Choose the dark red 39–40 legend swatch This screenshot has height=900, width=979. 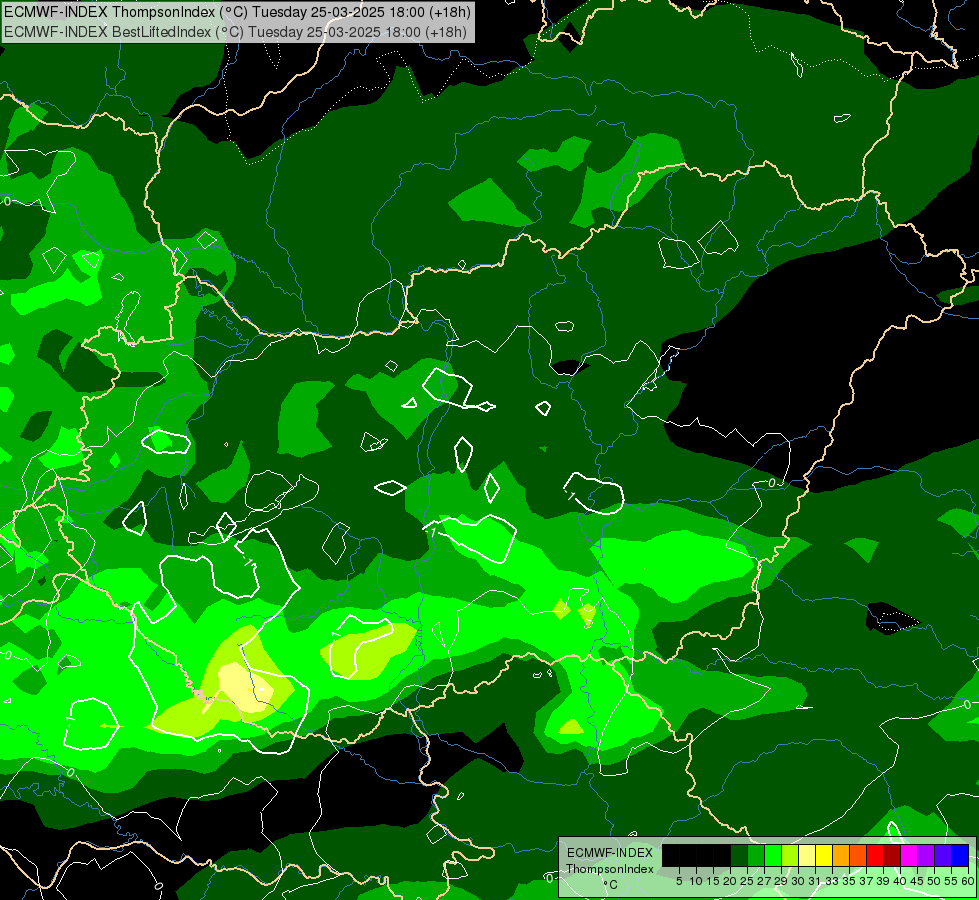tap(892, 855)
